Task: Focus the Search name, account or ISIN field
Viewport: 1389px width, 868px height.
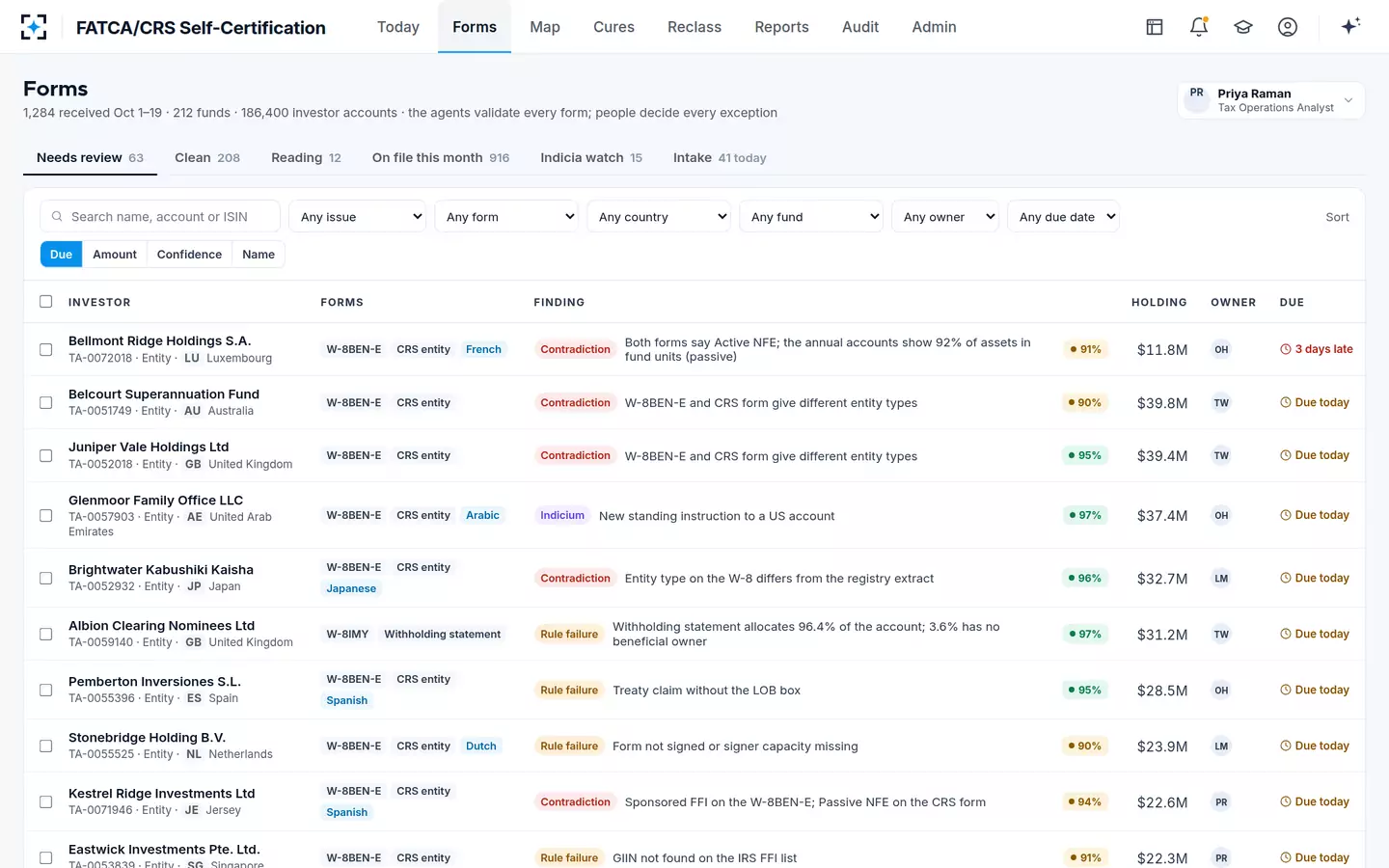Action: pos(160,217)
